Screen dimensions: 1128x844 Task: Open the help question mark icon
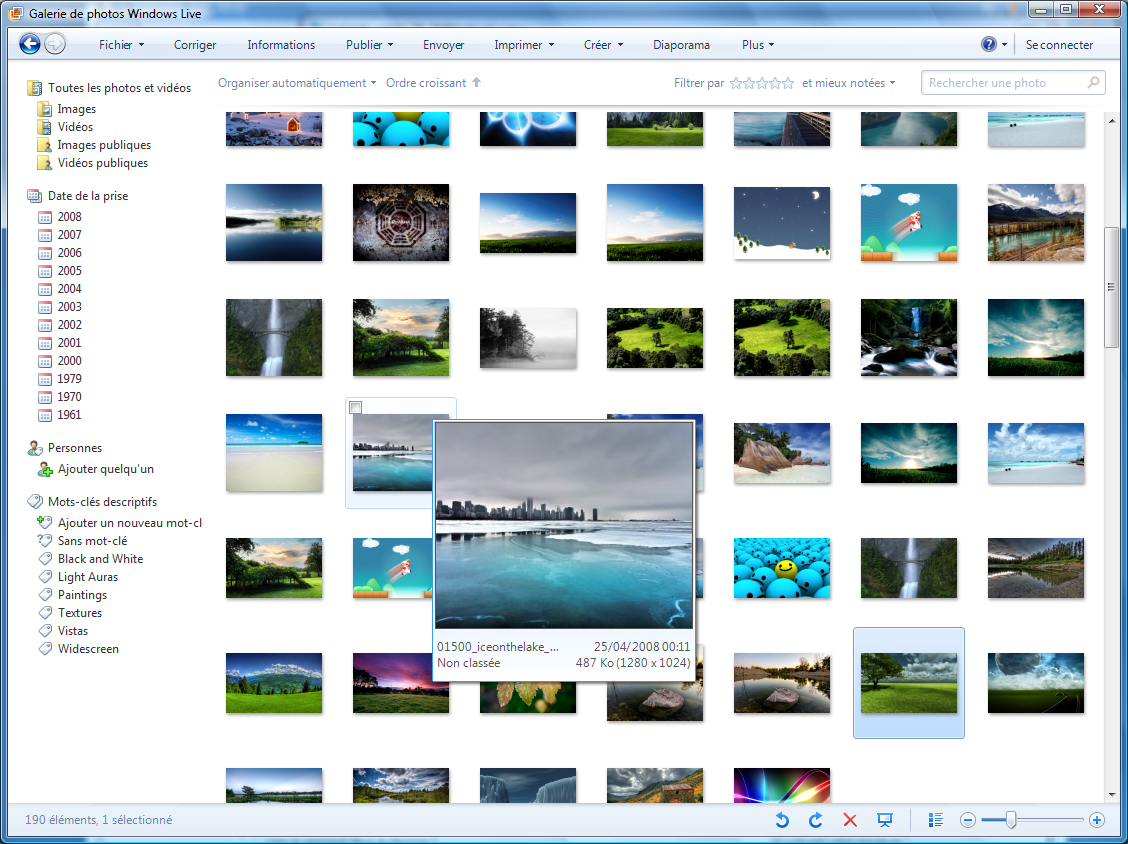click(989, 44)
